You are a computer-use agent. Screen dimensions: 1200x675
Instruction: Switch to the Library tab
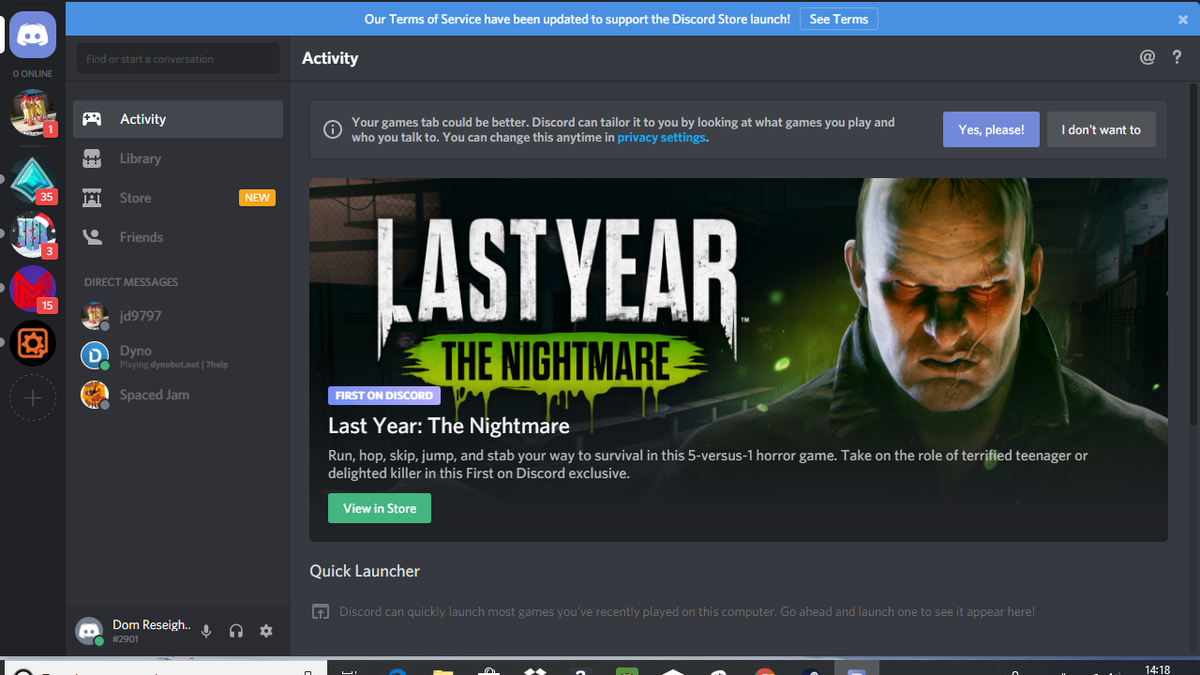coord(142,158)
